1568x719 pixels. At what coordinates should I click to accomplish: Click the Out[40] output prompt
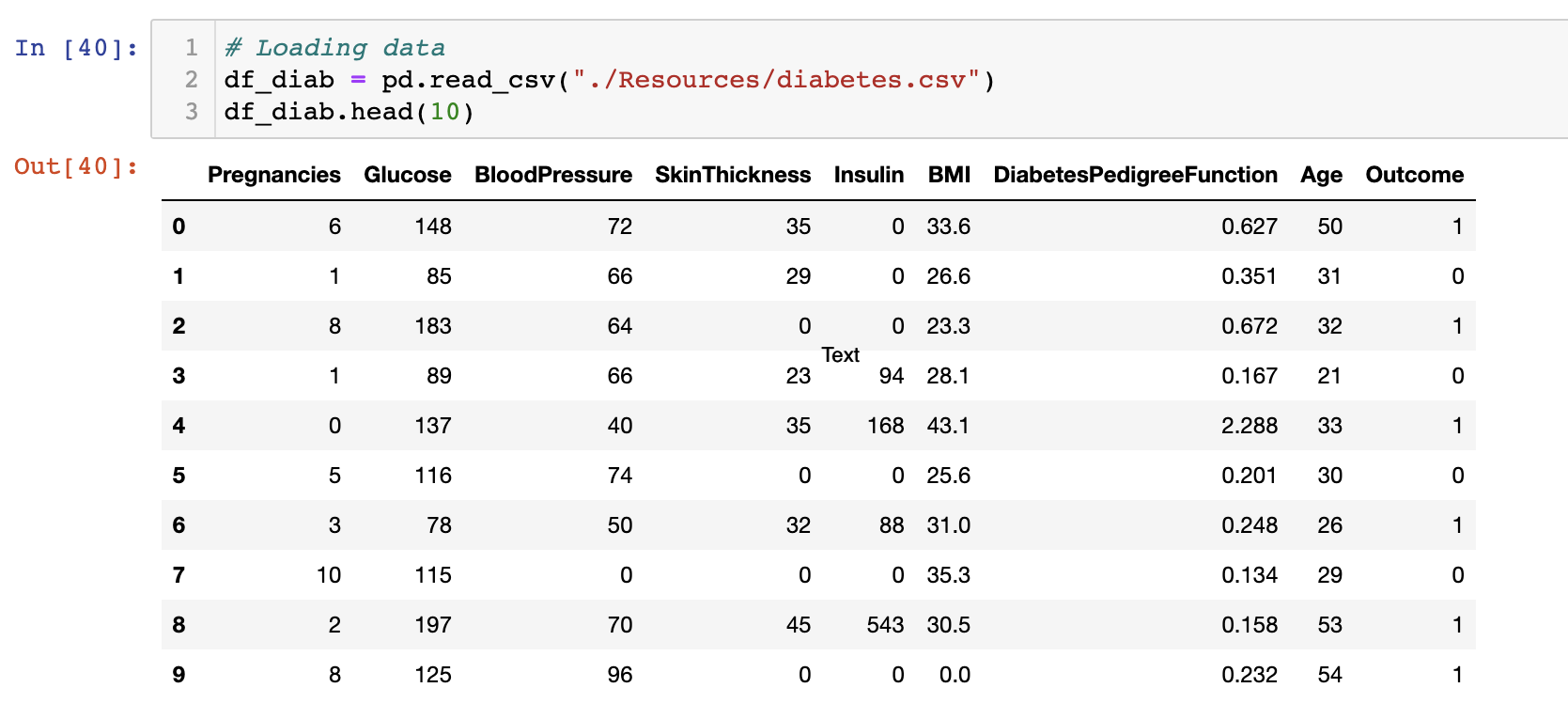click(76, 166)
